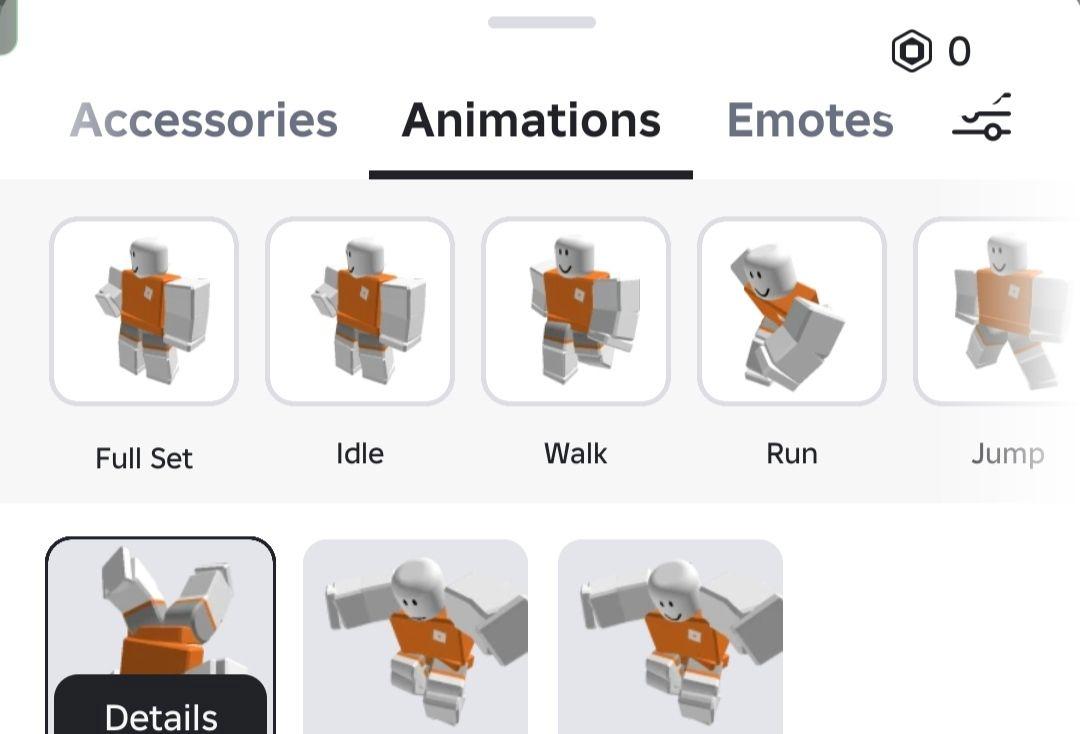Select the Full Set animation category
Image resolution: width=1080 pixels, height=734 pixels.
[x=144, y=311]
